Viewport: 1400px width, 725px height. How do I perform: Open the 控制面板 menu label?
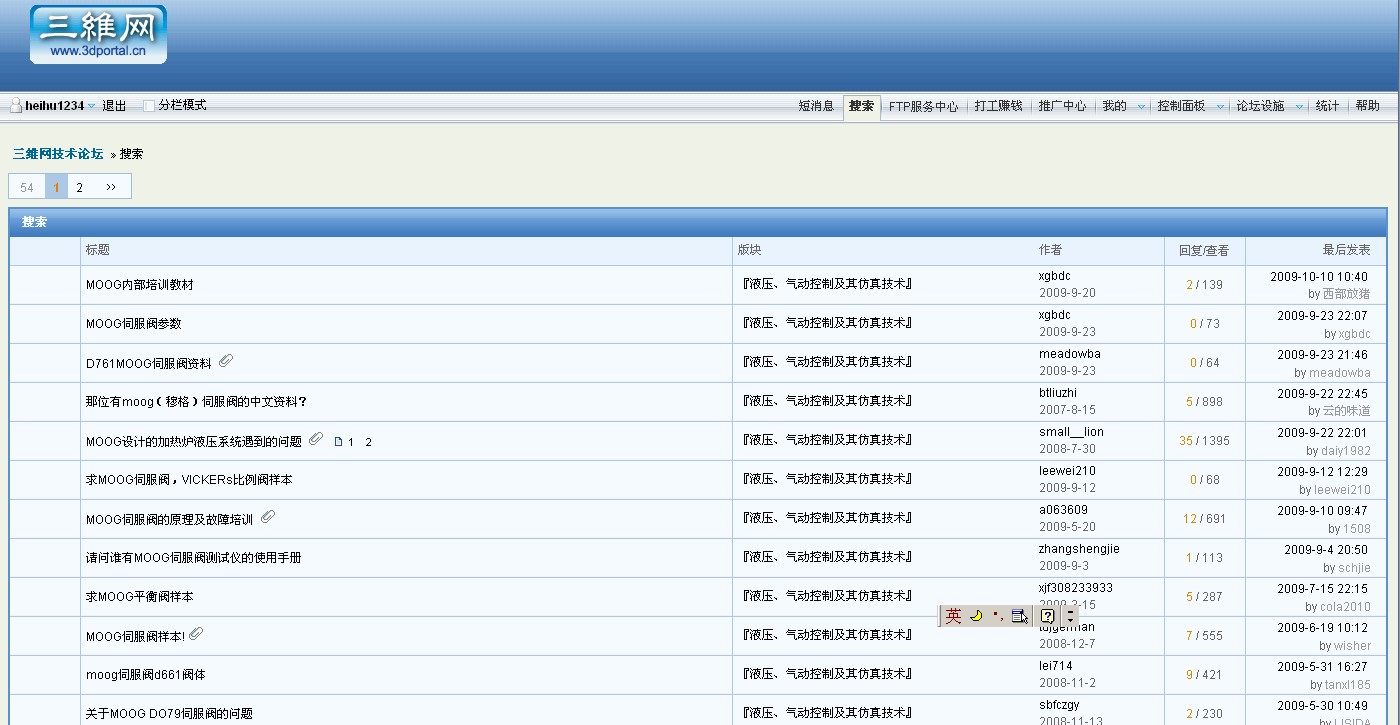[x=1181, y=106]
